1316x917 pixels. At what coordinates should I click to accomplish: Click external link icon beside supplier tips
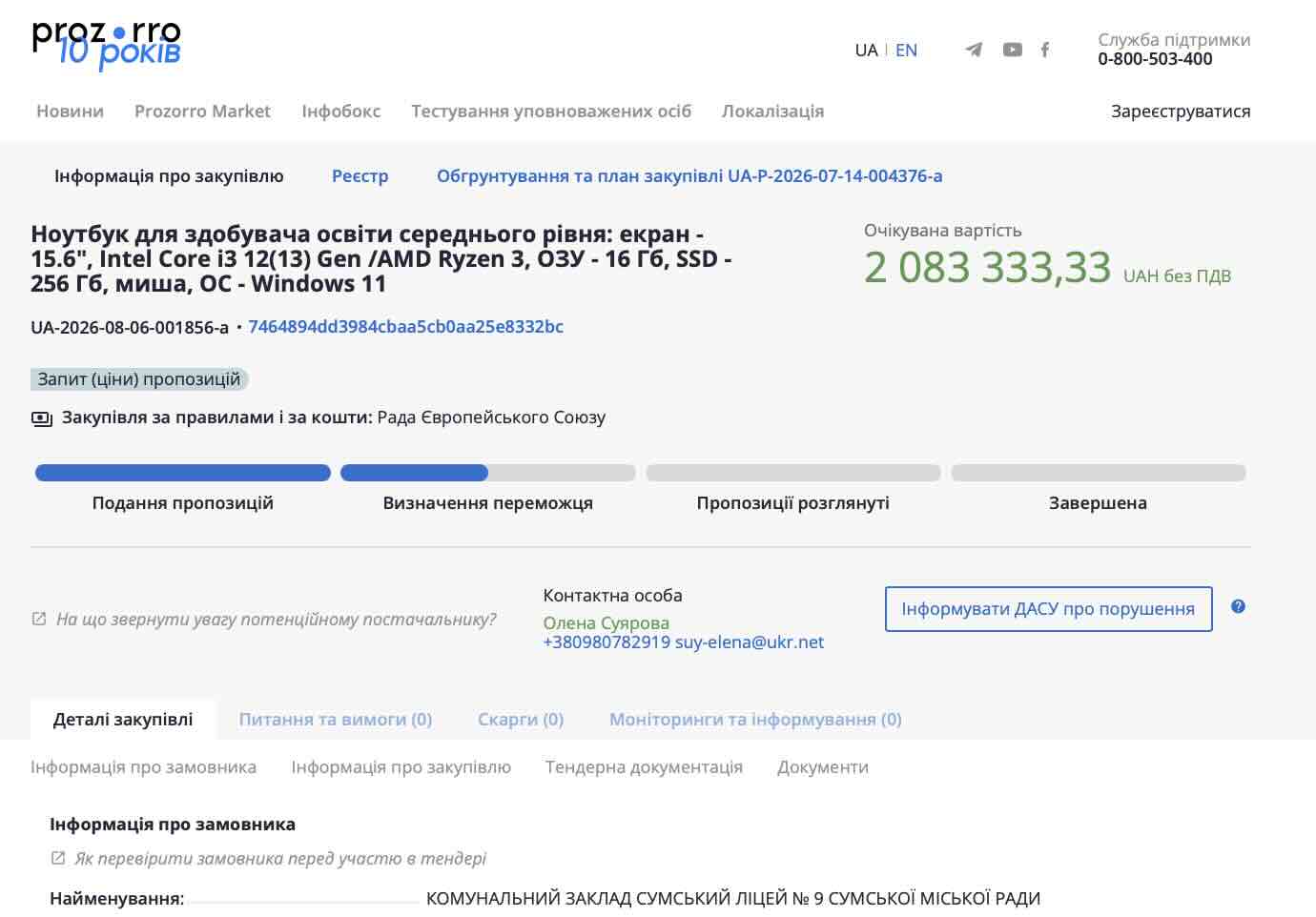click(x=39, y=619)
